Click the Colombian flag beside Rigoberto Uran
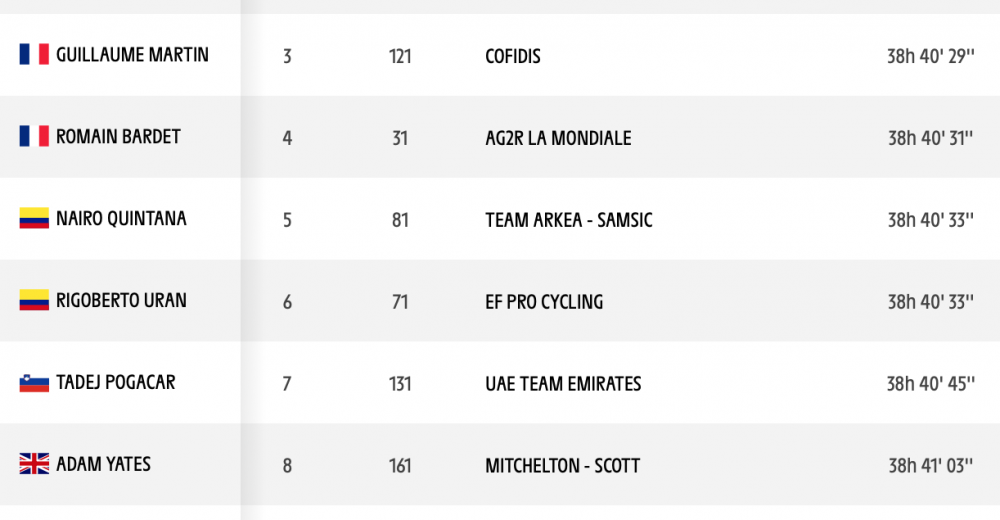 tap(34, 300)
